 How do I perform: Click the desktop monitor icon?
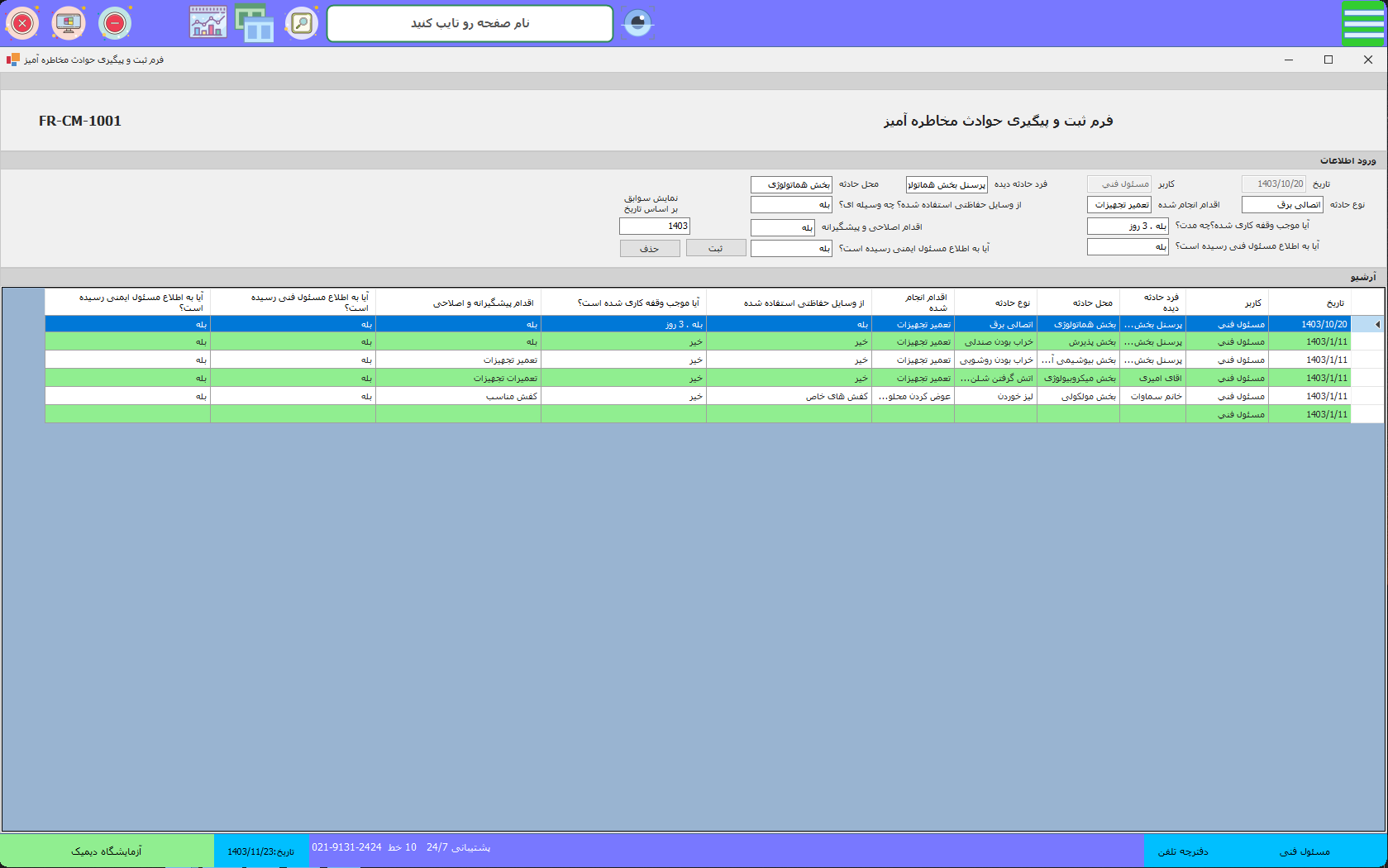click(69, 23)
